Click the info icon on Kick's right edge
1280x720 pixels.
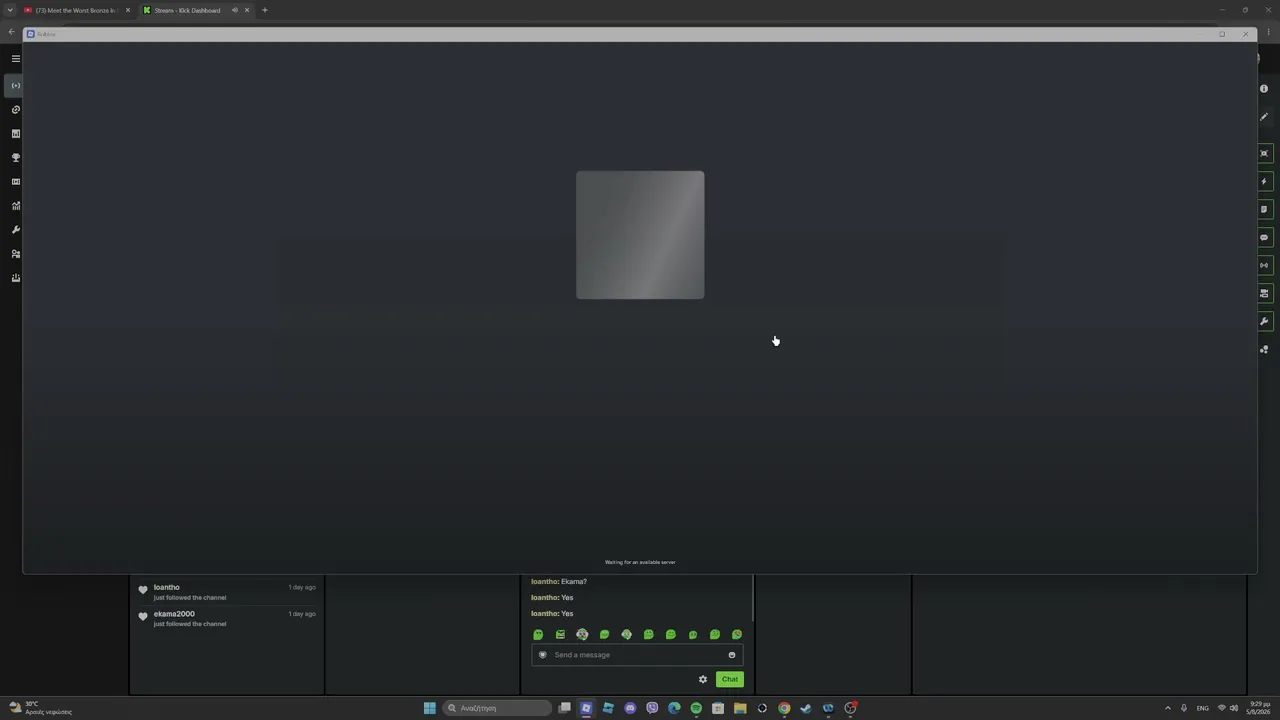(1264, 89)
